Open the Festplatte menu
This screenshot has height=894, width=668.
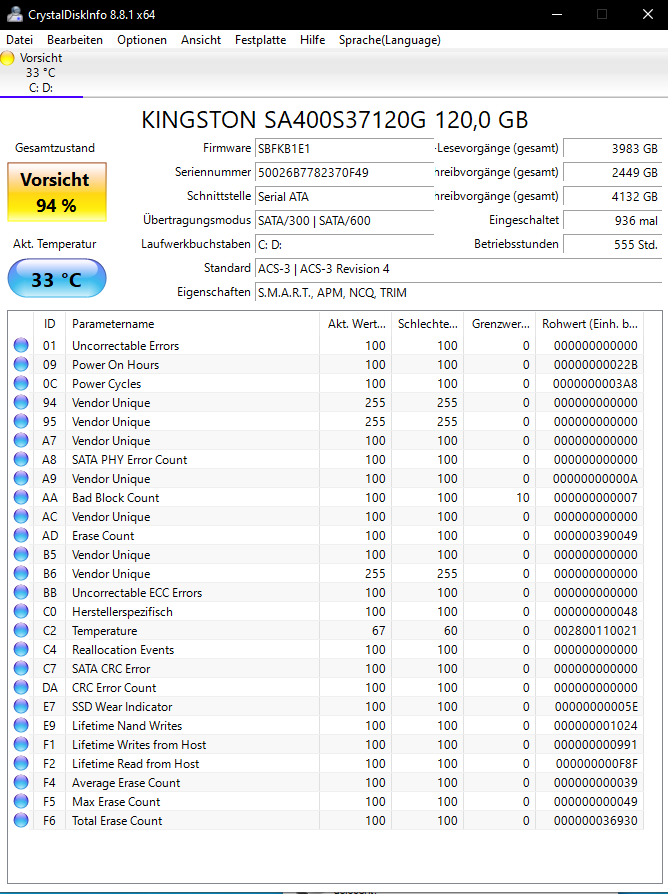tap(260, 40)
